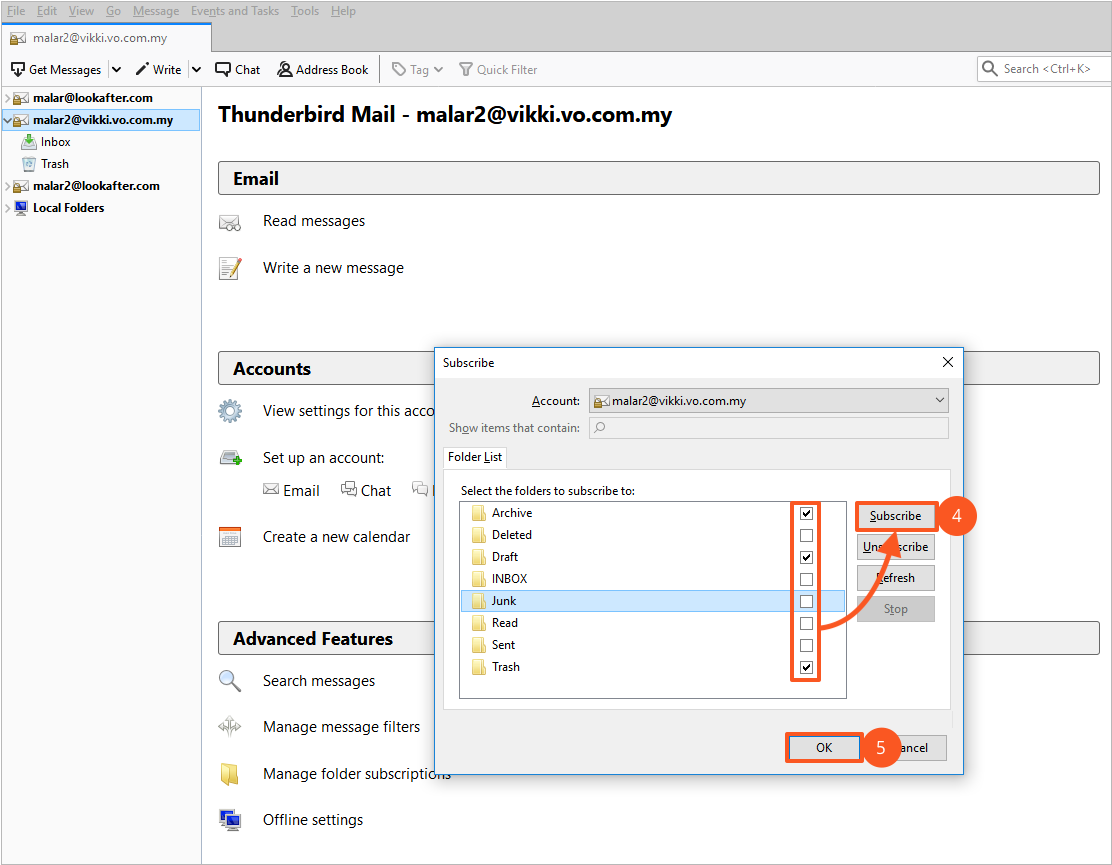
Task: Open the Account dropdown in Subscribe dialog
Action: pos(769,401)
